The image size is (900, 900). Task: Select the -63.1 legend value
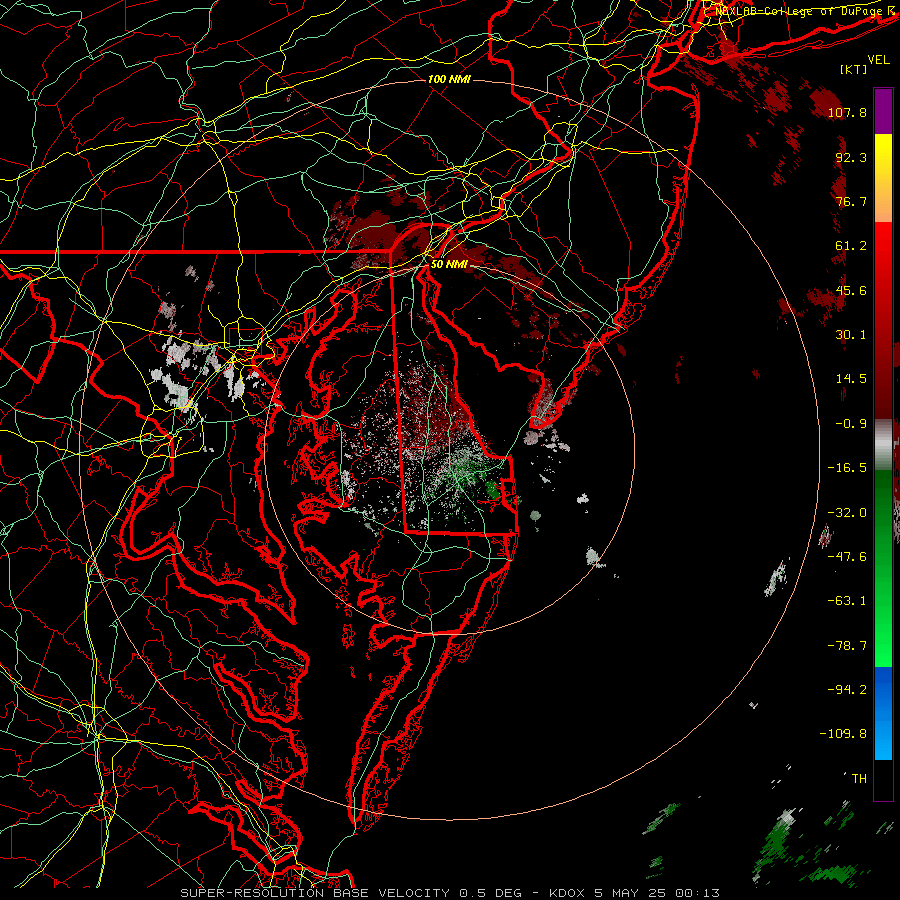(x=847, y=601)
